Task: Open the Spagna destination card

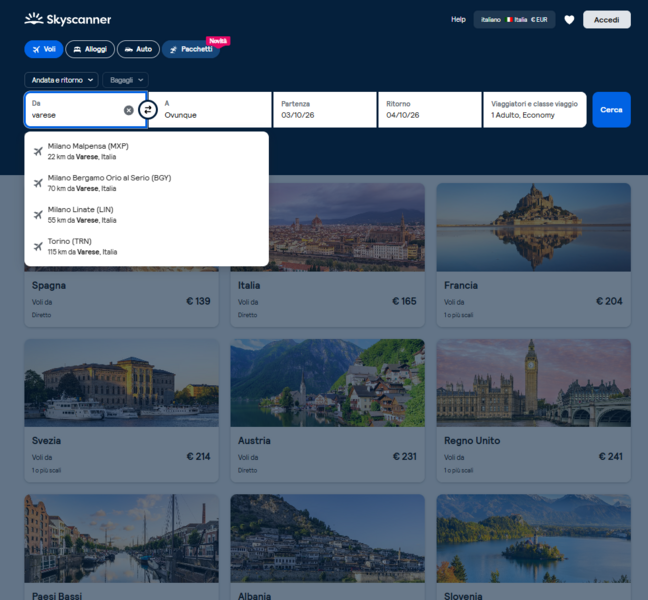Action: pos(122,298)
